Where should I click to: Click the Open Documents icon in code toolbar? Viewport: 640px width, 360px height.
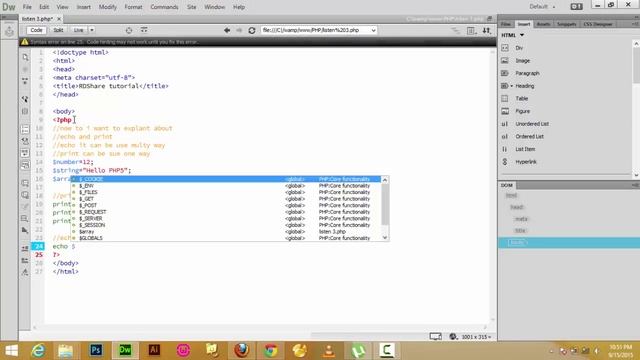pyautogui.click(x=25, y=58)
